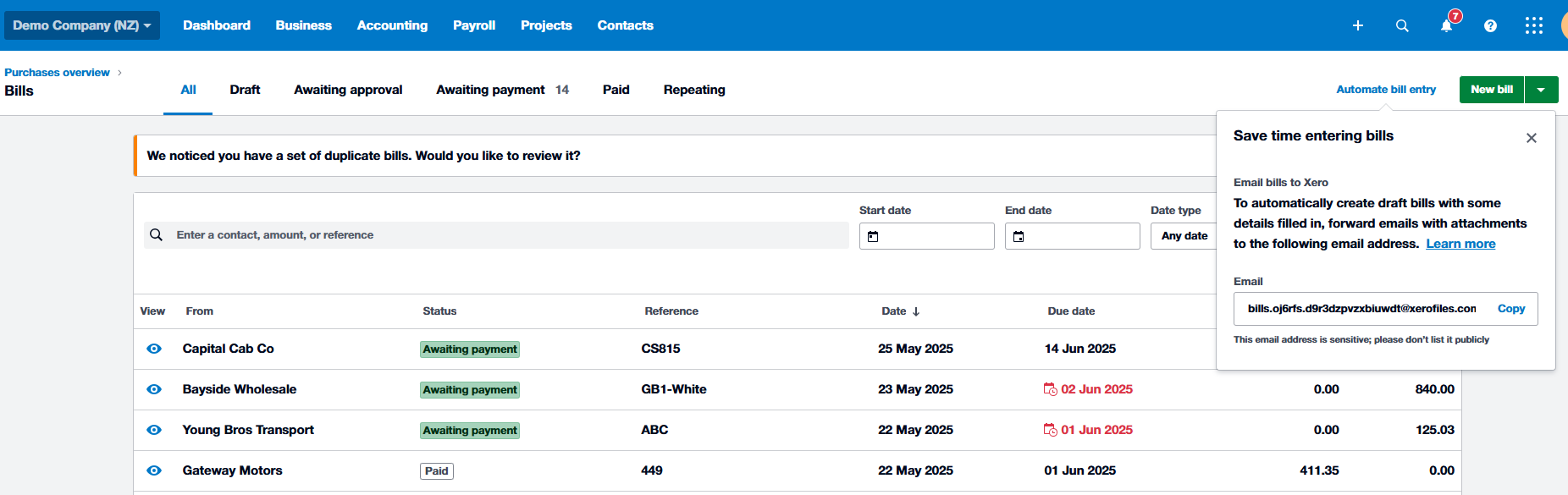Open notifications bell with 7 badge

coord(1447,25)
